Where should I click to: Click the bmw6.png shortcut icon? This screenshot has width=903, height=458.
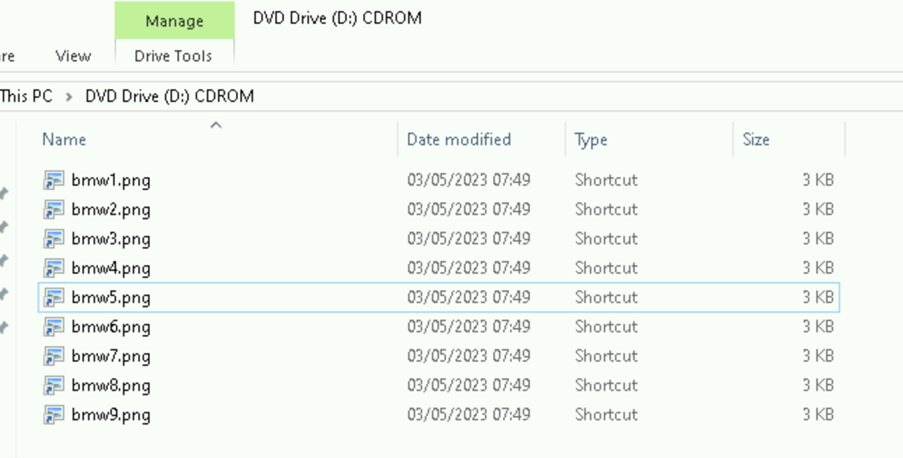point(54,327)
